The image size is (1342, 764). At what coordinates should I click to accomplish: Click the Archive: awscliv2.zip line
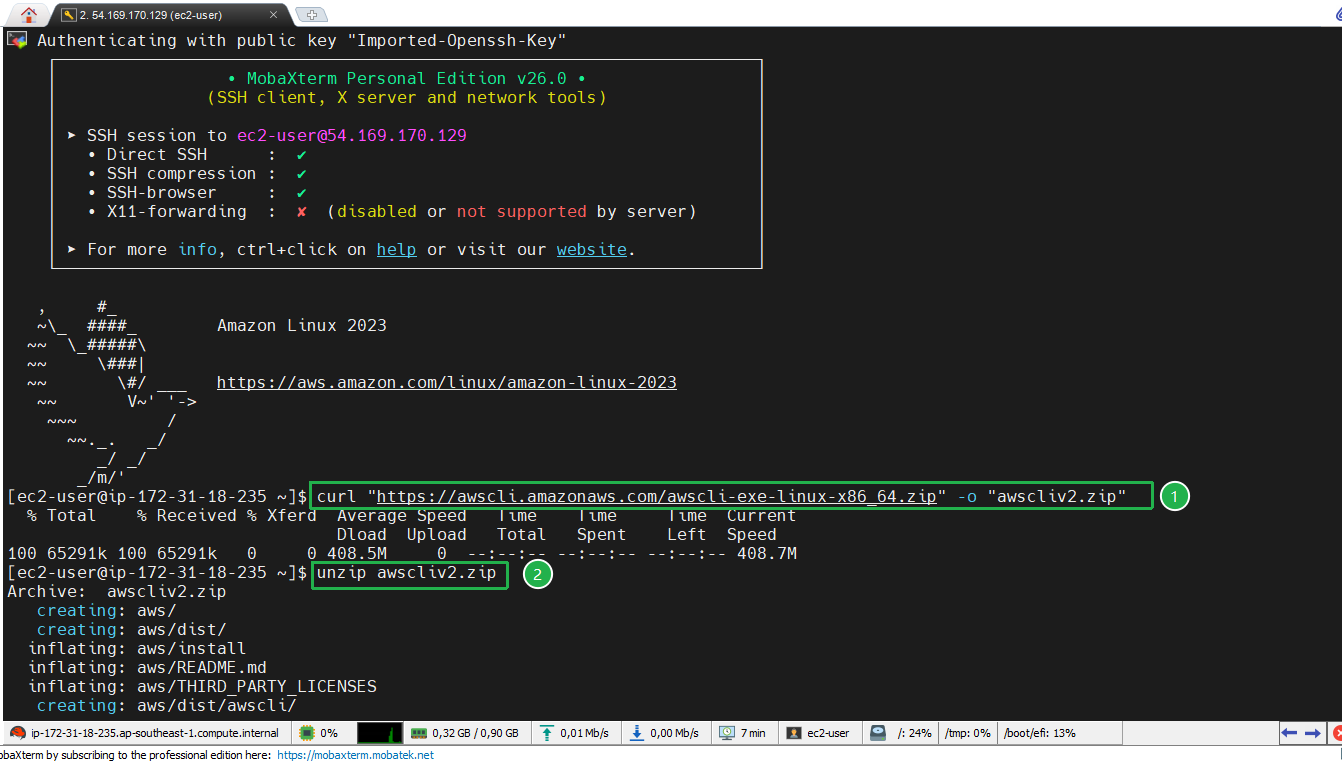click(x=117, y=592)
